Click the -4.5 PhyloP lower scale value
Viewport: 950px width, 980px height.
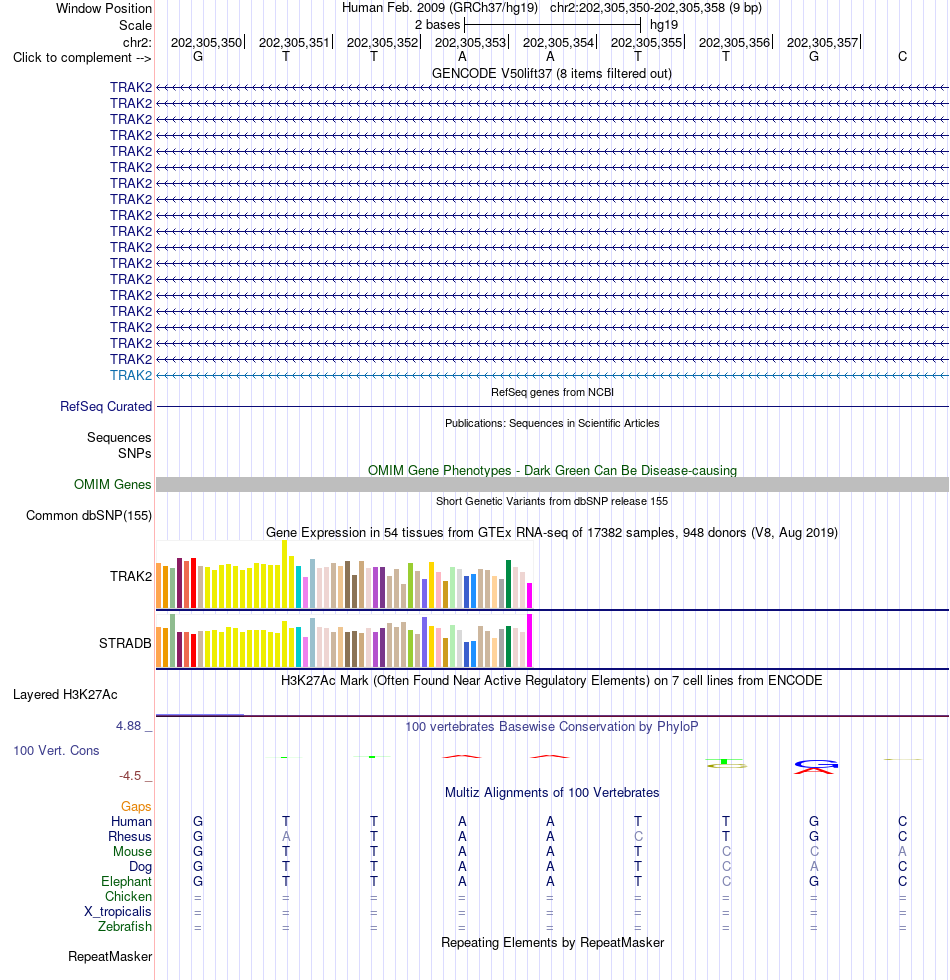pos(130,776)
